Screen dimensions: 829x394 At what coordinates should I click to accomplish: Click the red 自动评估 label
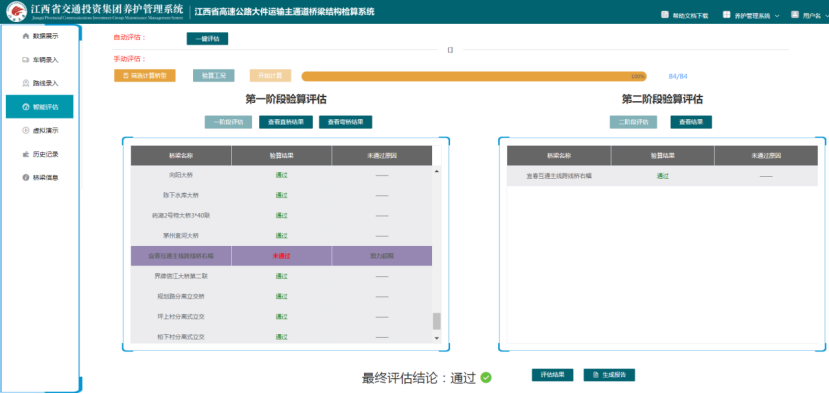coord(129,38)
